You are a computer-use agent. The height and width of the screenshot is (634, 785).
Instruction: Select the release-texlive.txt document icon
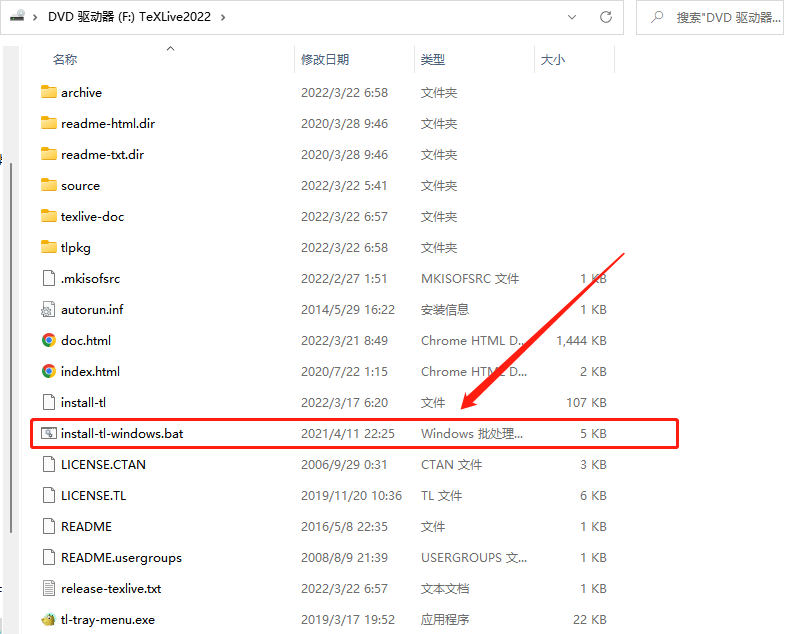pos(49,588)
